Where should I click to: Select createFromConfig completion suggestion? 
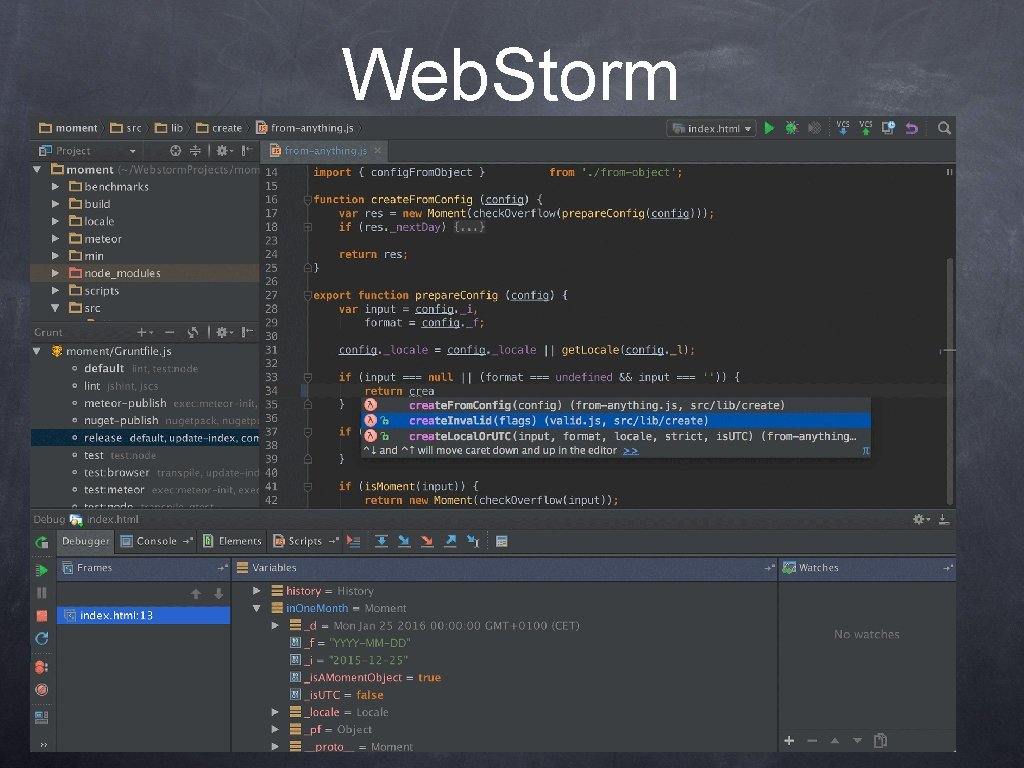click(x=616, y=406)
